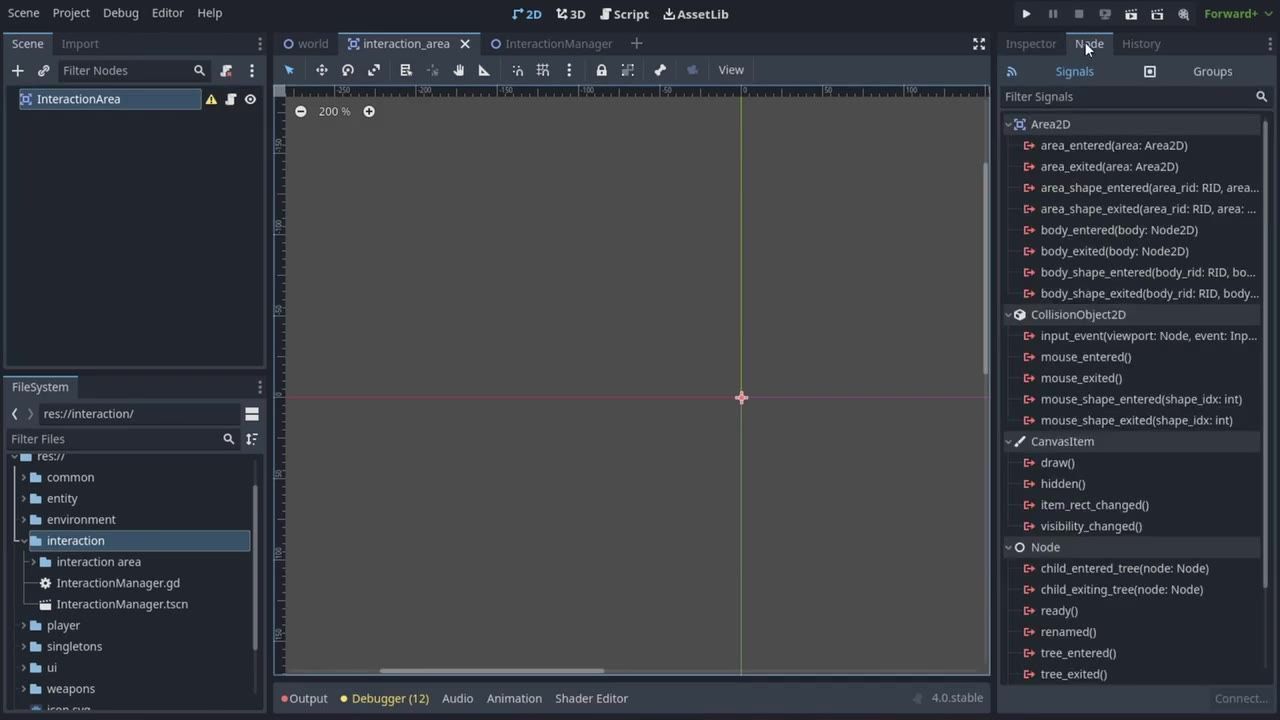
Task: Open the Forward+ renderer dropdown
Action: 1237,14
